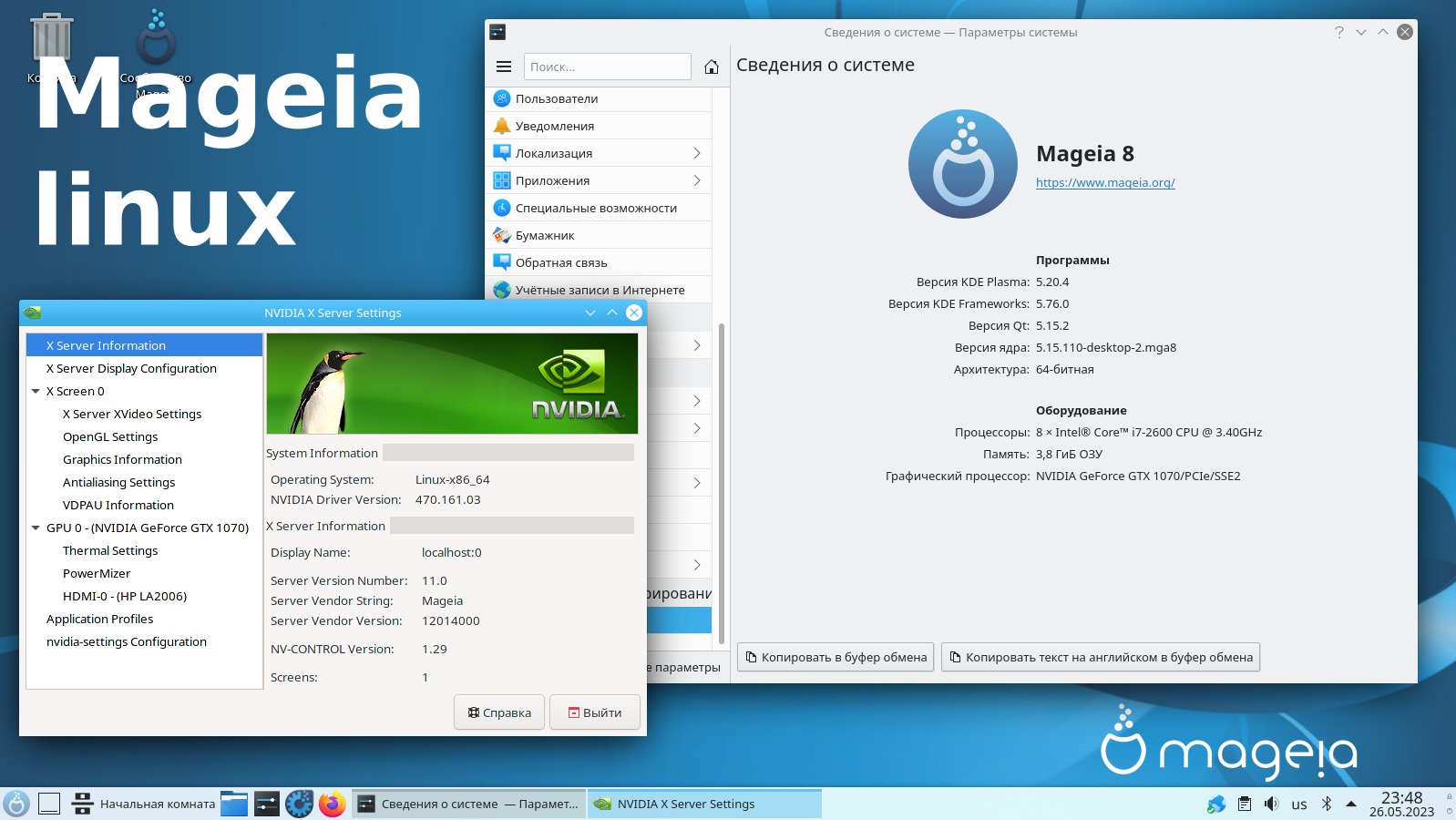This screenshot has height=820, width=1456.
Task: Click the NVIDIA penguin banner image
Action: tap(452, 384)
